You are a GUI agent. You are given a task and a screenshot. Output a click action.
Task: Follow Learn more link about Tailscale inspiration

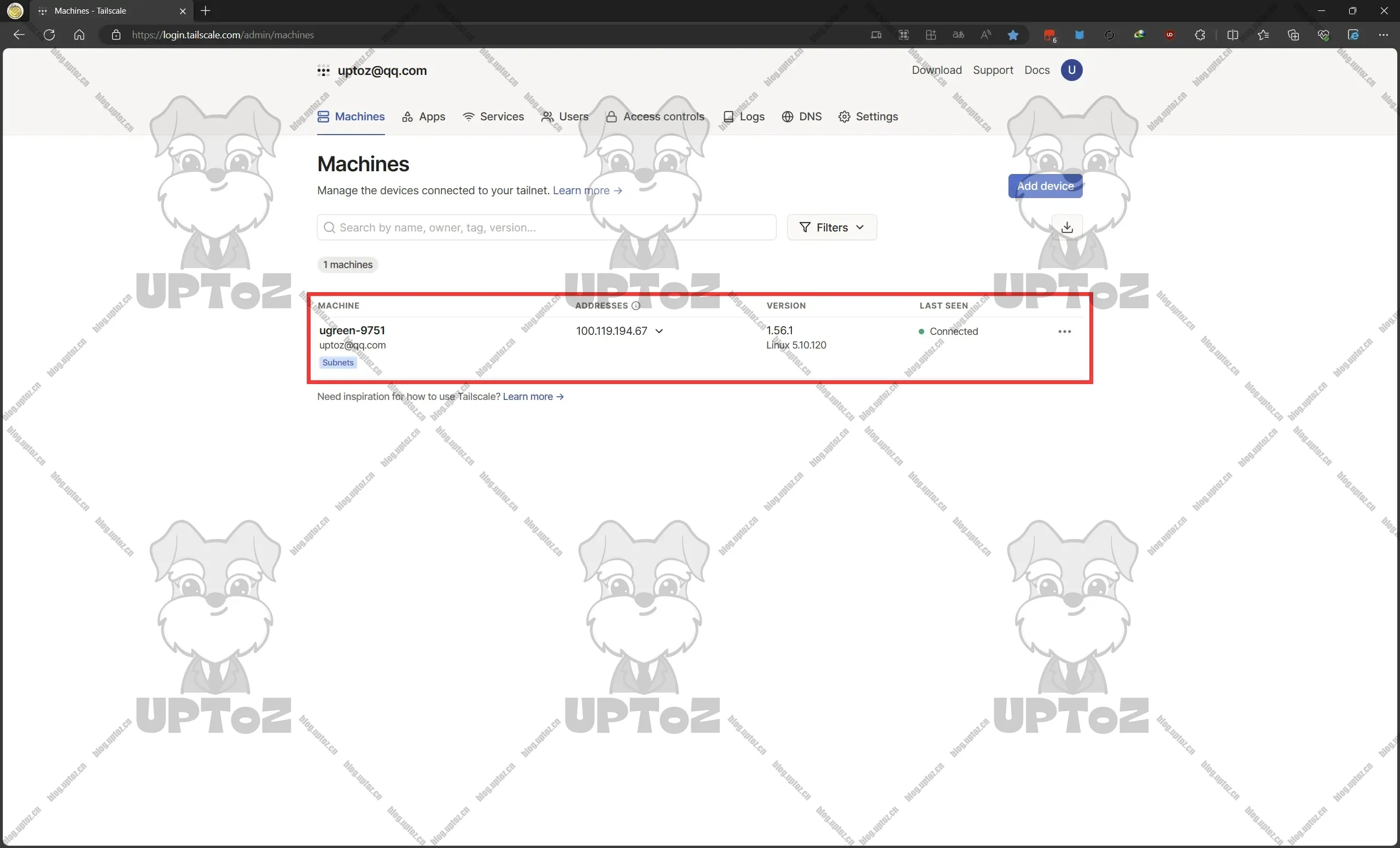533,396
